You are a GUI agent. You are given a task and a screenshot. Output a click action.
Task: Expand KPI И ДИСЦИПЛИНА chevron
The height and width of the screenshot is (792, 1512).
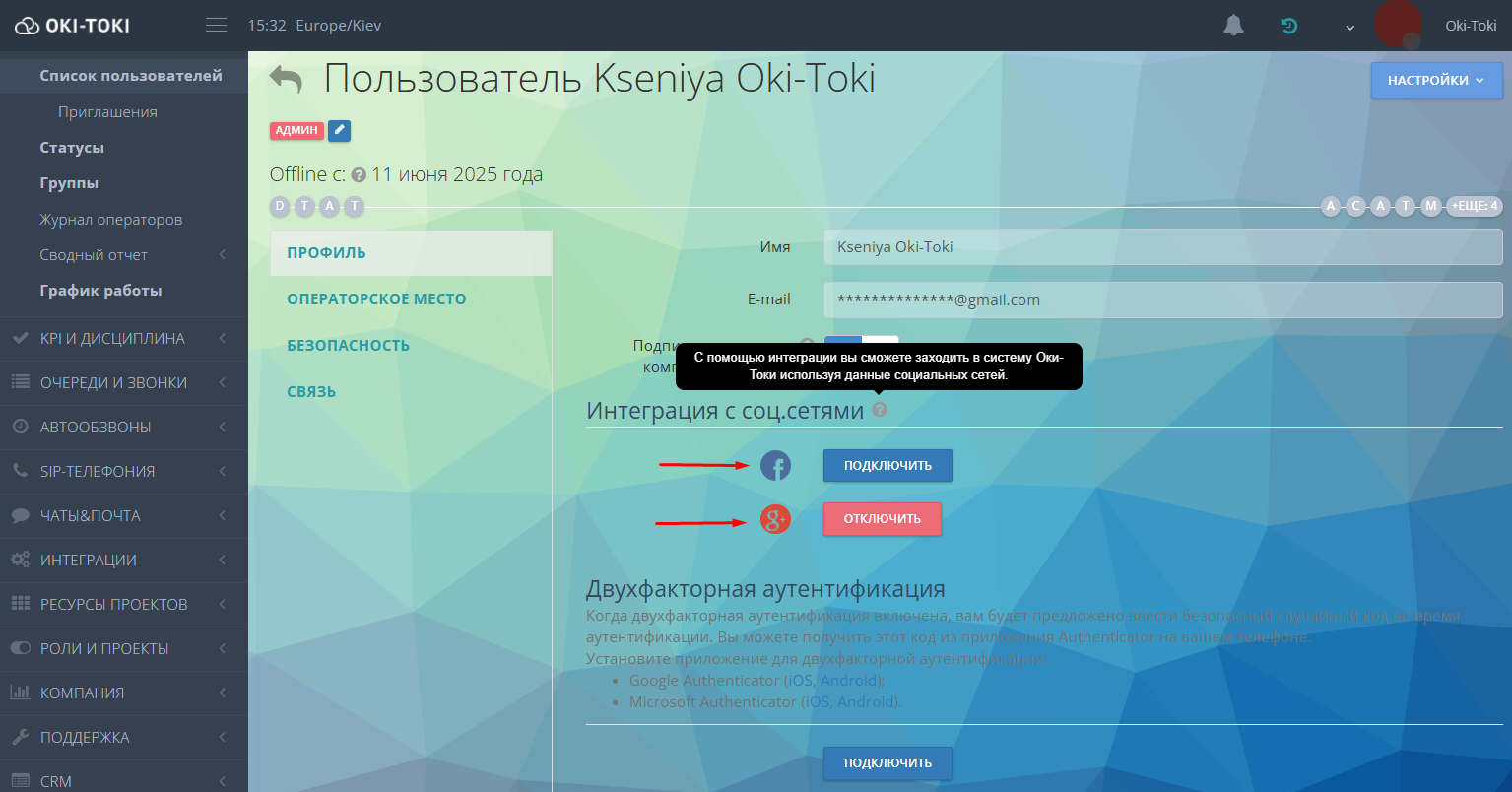[x=223, y=338]
